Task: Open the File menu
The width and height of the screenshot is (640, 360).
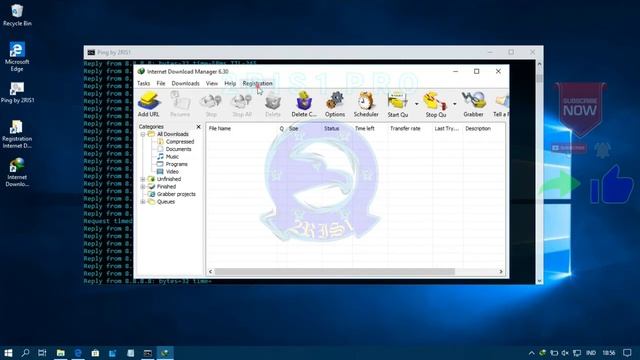Action: [161, 83]
